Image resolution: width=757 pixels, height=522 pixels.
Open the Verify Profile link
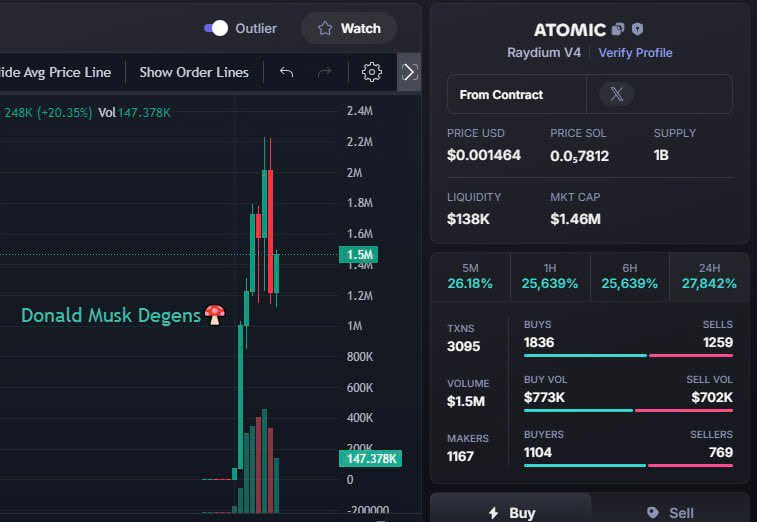(x=635, y=53)
